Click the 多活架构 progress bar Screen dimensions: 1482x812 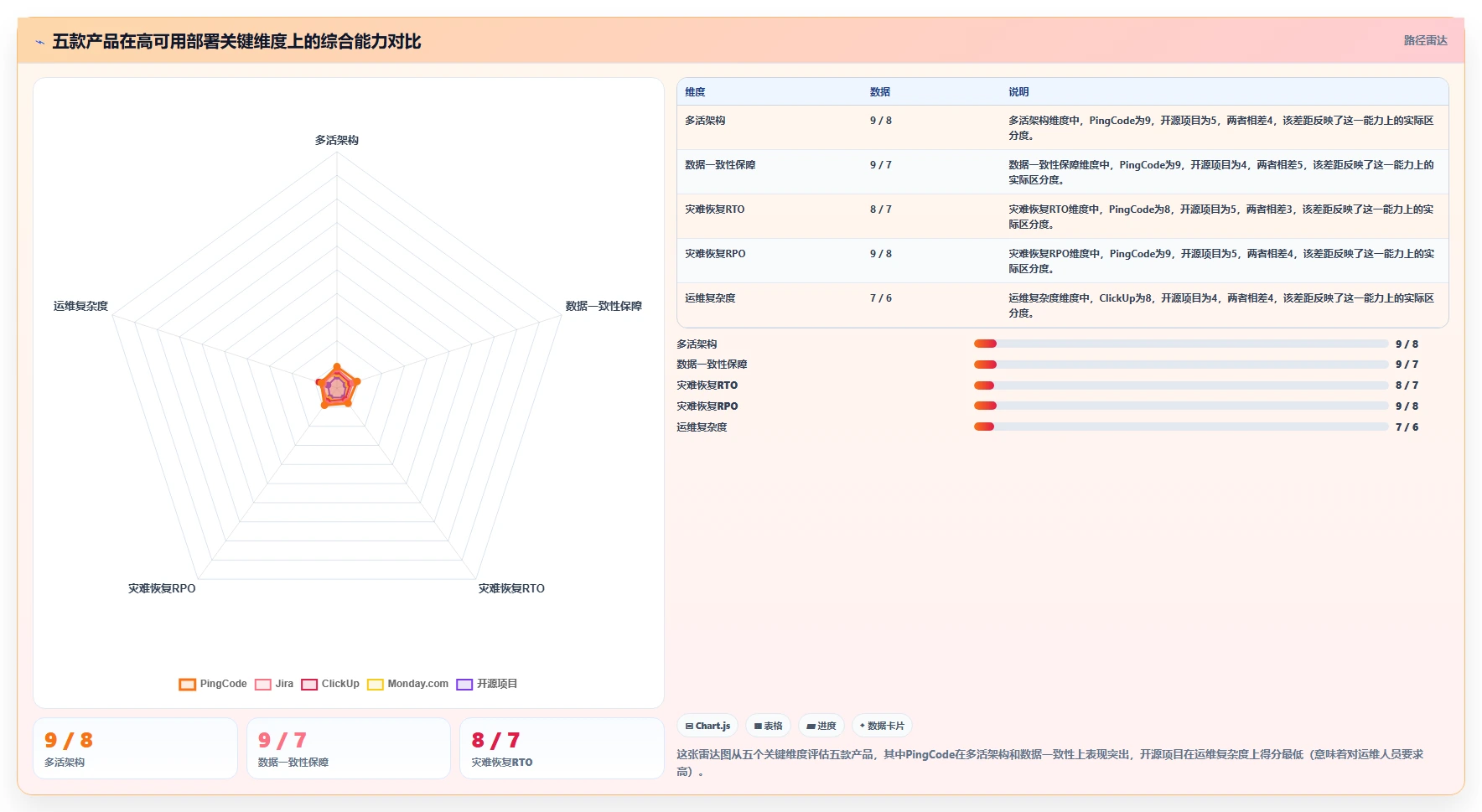tap(1181, 344)
